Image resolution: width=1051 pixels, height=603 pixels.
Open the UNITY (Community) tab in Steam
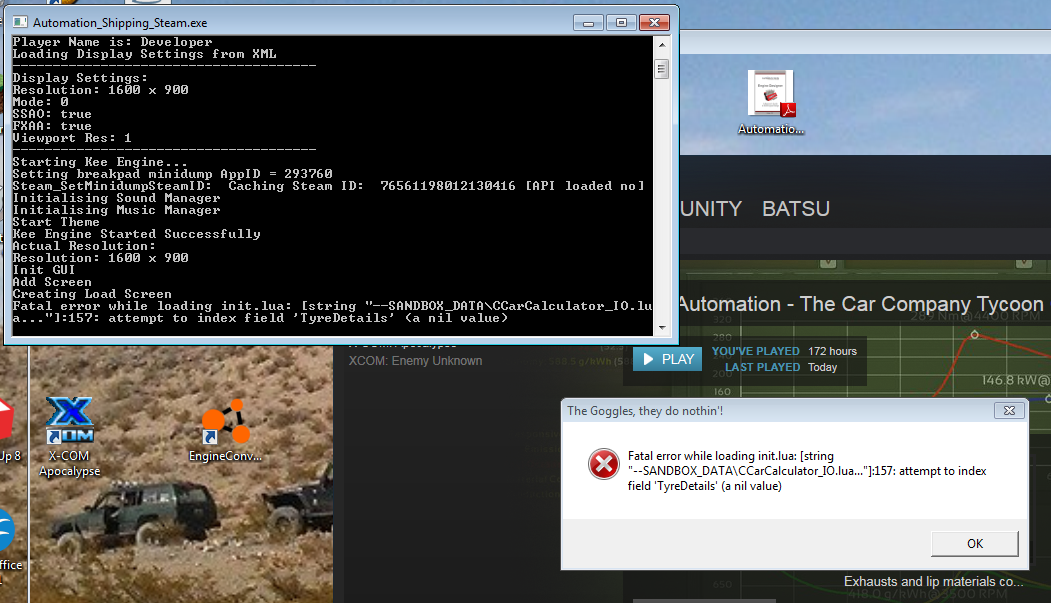(x=710, y=209)
